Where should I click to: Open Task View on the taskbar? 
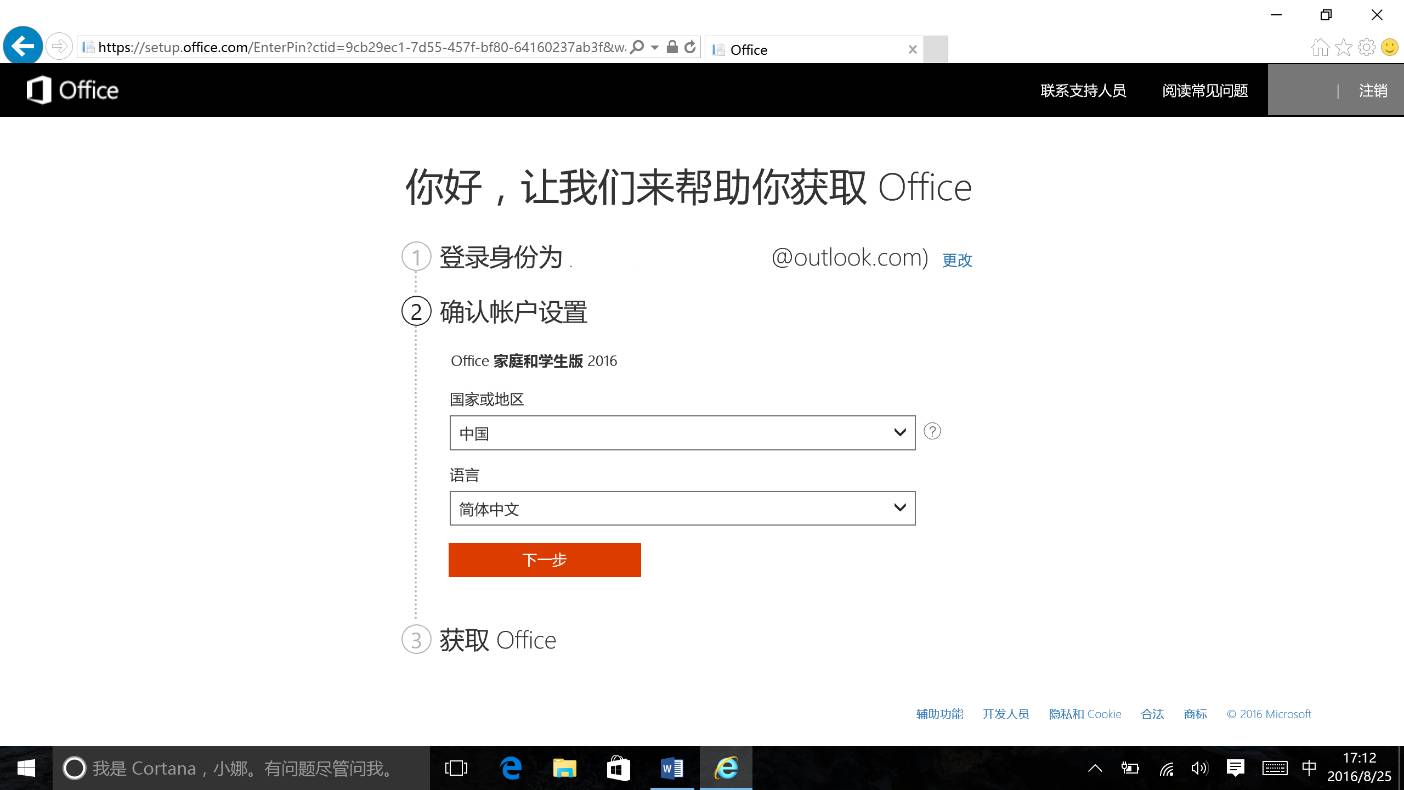pyautogui.click(x=456, y=768)
